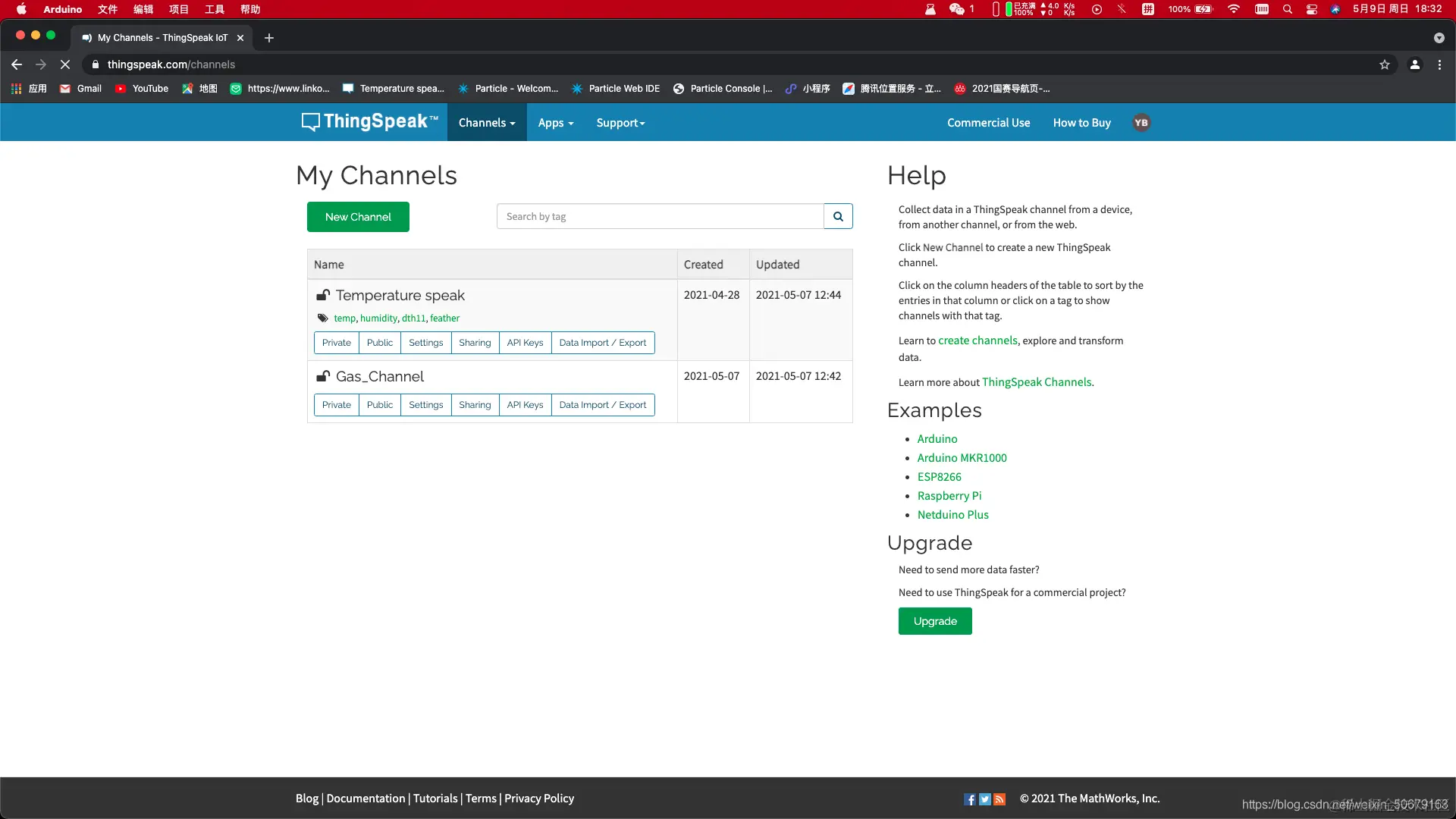Open the WeChat menu bar icon

click(x=957, y=9)
